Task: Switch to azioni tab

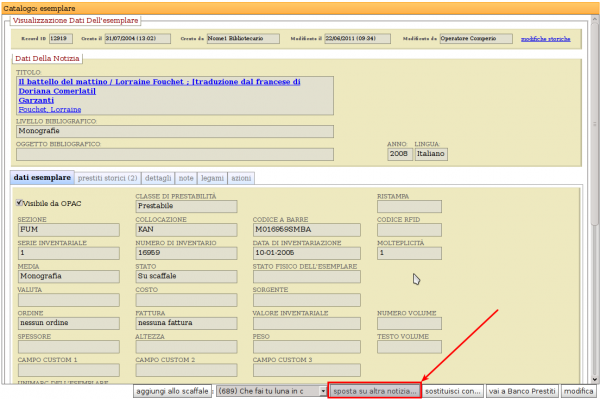Action: [x=241, y=178]
